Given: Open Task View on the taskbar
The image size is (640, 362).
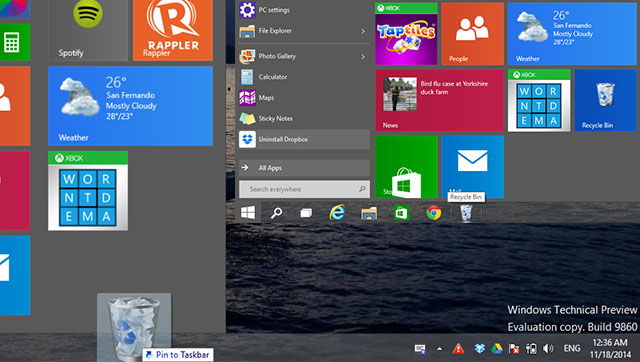Looking at the screenshot, I should coord(306,213).
